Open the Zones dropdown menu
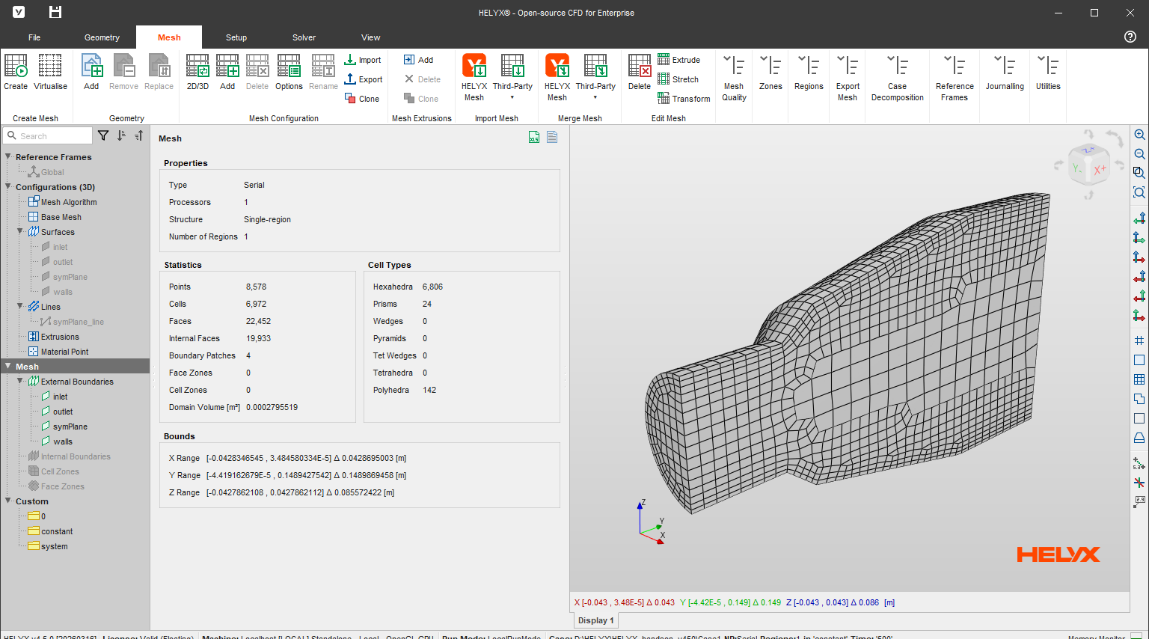This screenshot has height=639, width=1149. coord(770,73)
